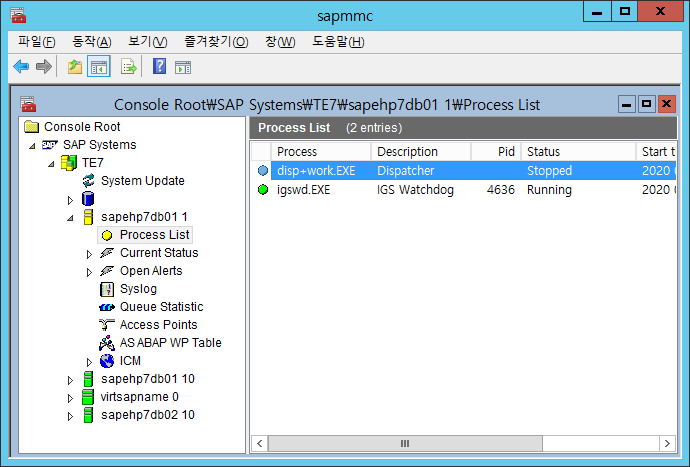Open the 창(W) menu
The width and height of the screenshot is (690, 467).
(280, 42)
